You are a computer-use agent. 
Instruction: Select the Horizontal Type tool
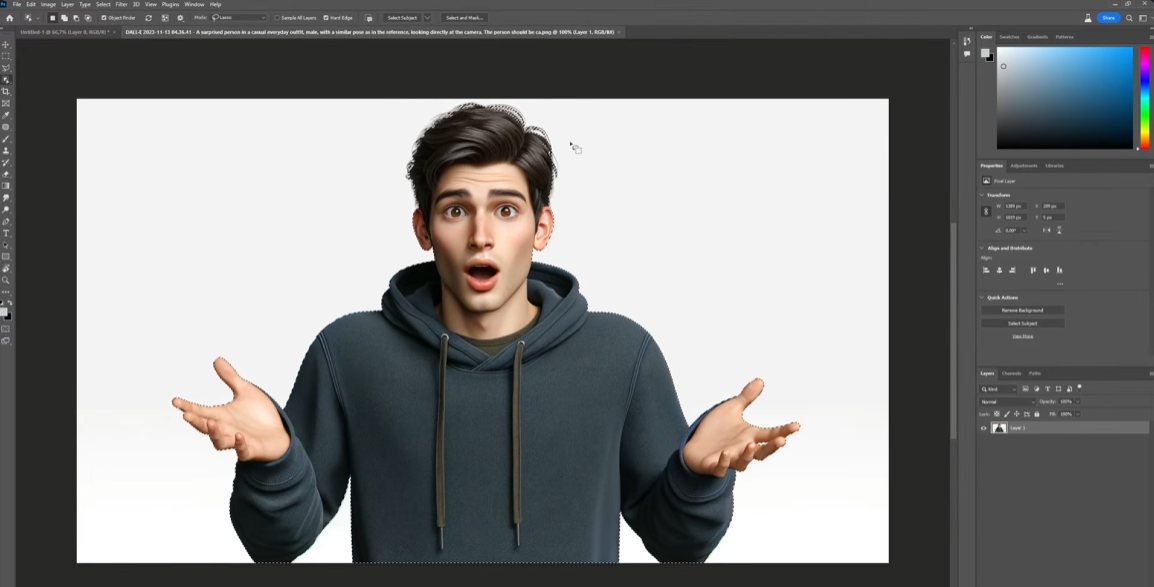tap(6, 233)
